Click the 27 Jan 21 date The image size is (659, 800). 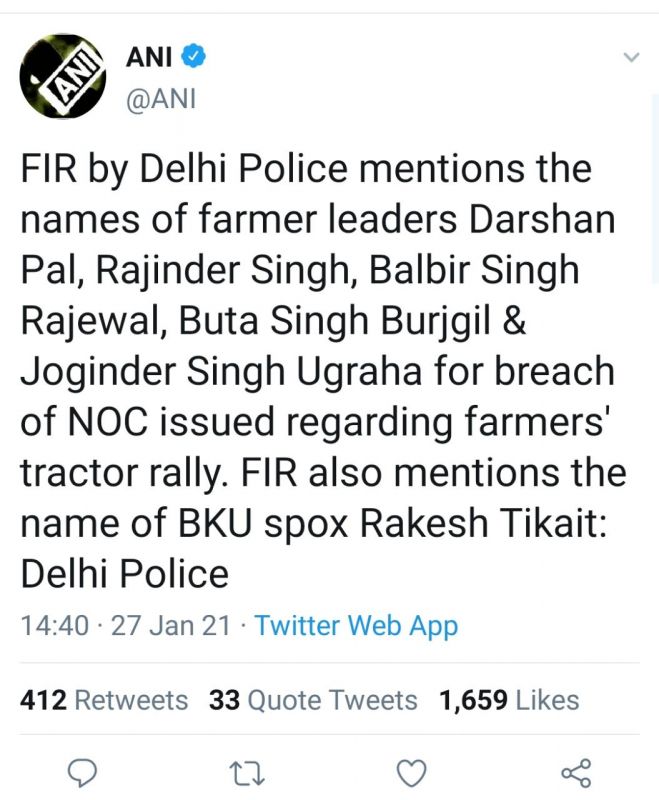point(171,626)
